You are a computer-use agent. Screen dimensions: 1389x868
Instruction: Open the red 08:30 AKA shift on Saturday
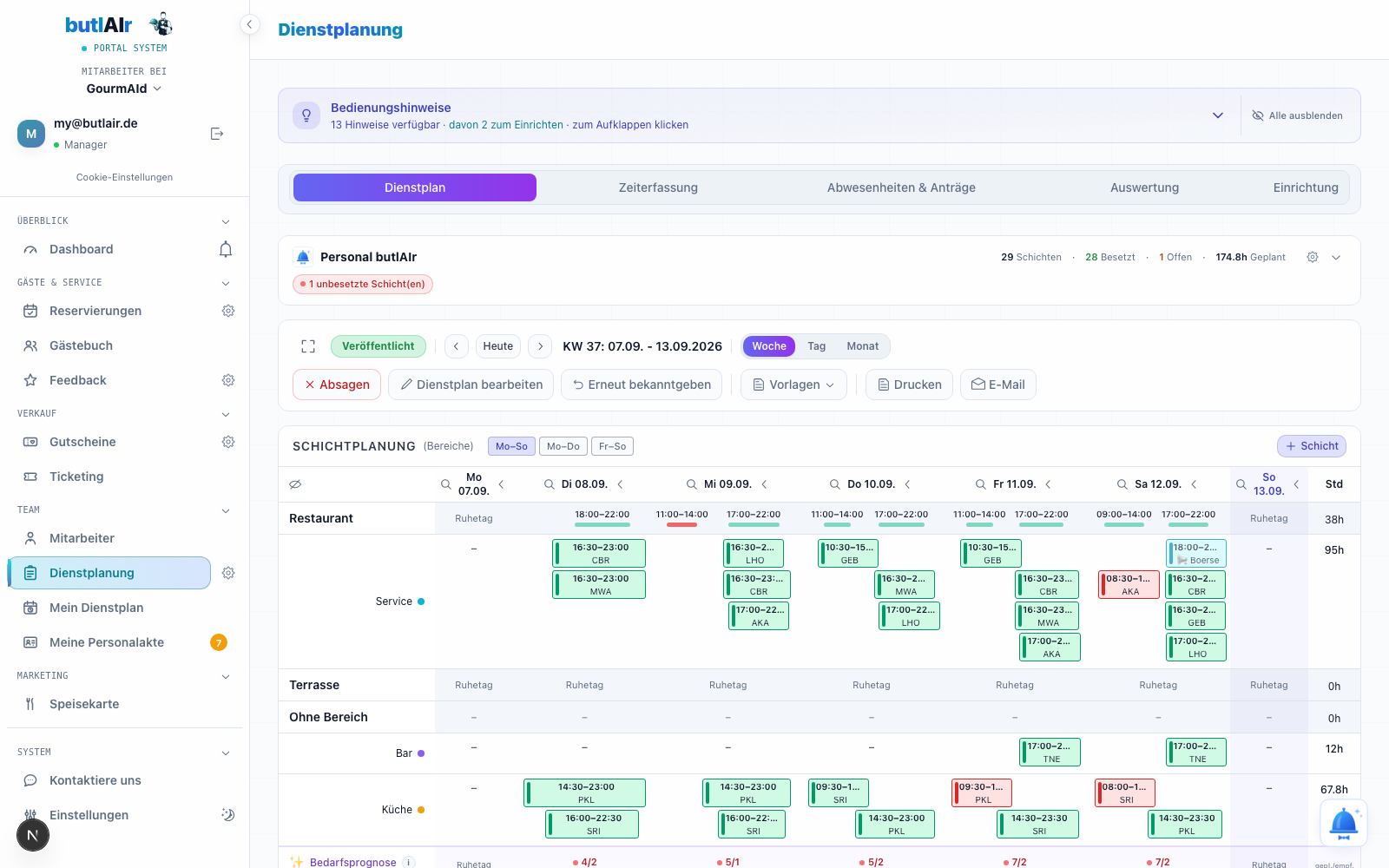pos(1129,585)
